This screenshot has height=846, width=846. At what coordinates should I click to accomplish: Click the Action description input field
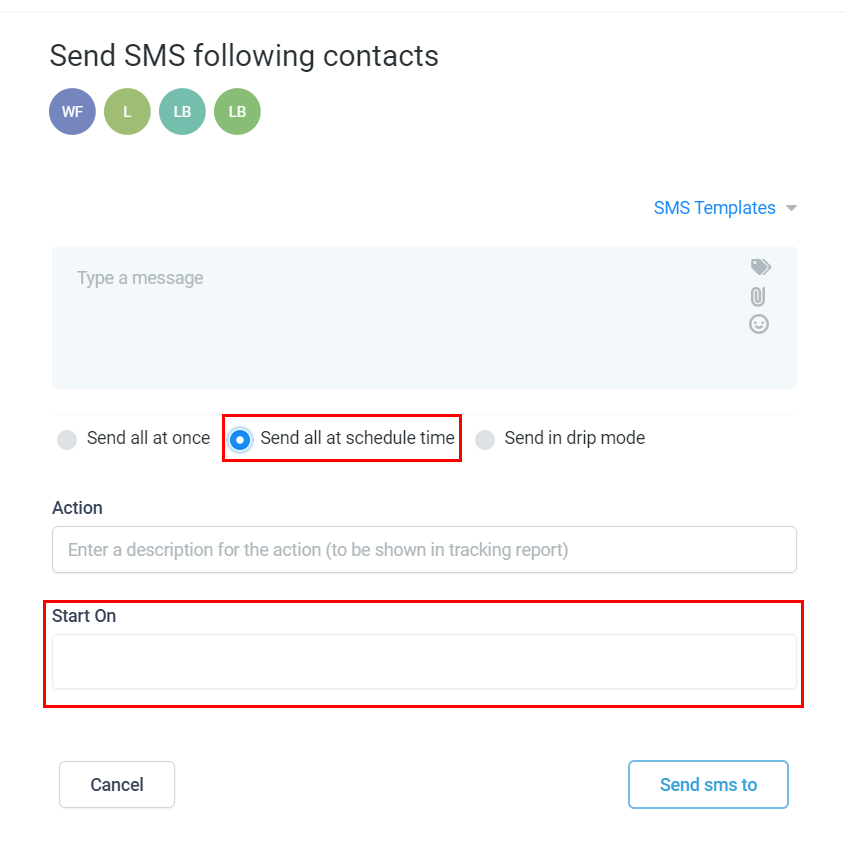point(424,549)
